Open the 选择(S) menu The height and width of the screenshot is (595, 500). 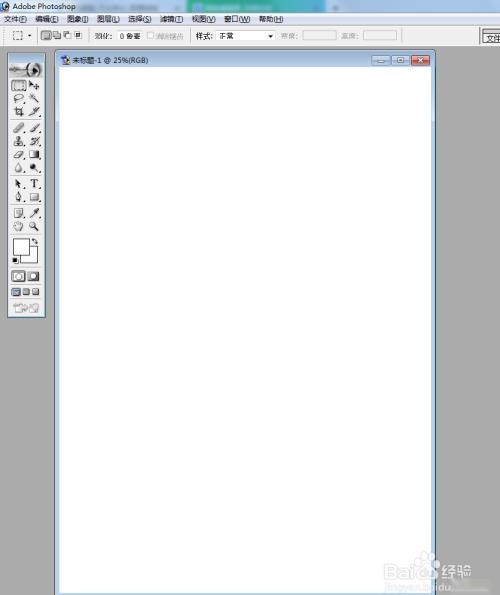(140, 19)
